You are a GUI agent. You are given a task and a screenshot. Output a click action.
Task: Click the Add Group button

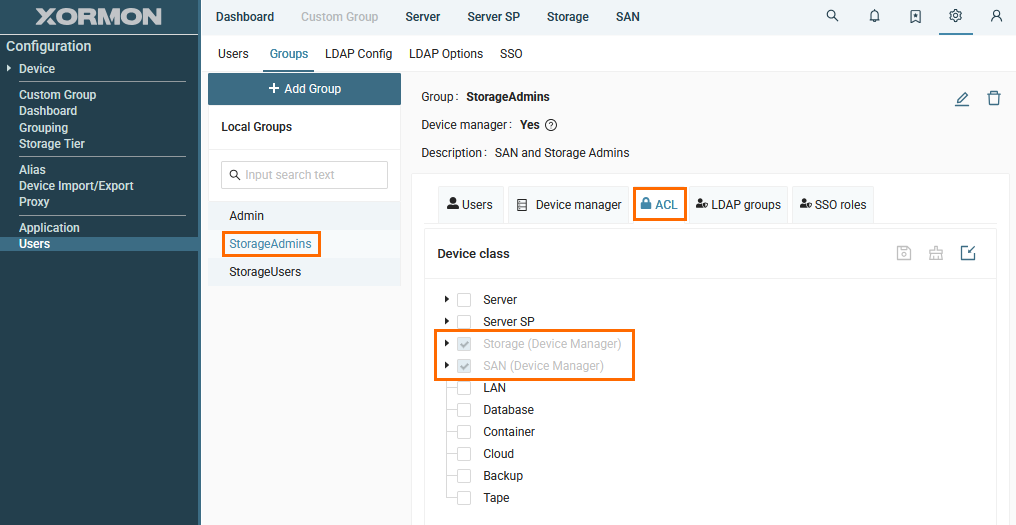pos(304,89)
